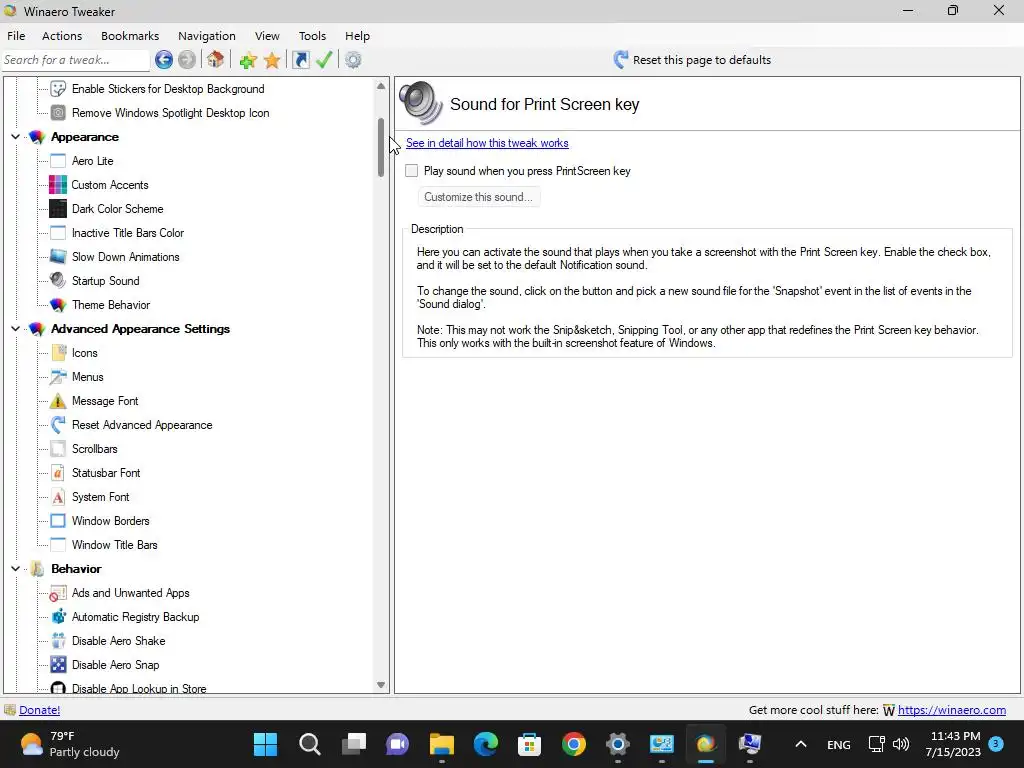
Task: Open the View menu
Action: tap(267, 36)
